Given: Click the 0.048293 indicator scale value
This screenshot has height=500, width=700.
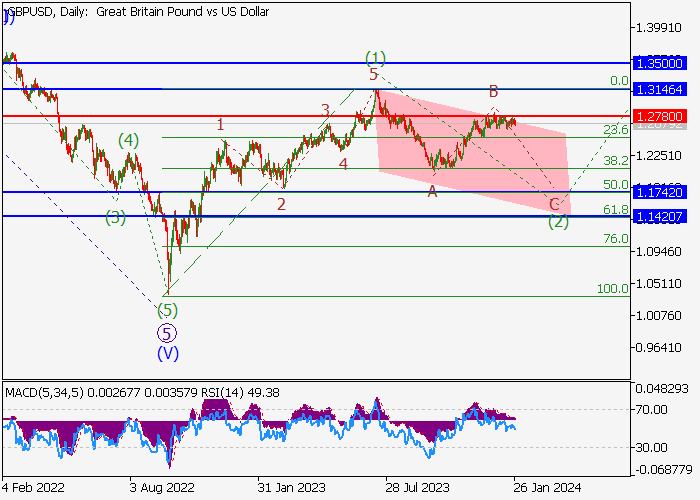Looking at the screenshot, I should point(662,389).
